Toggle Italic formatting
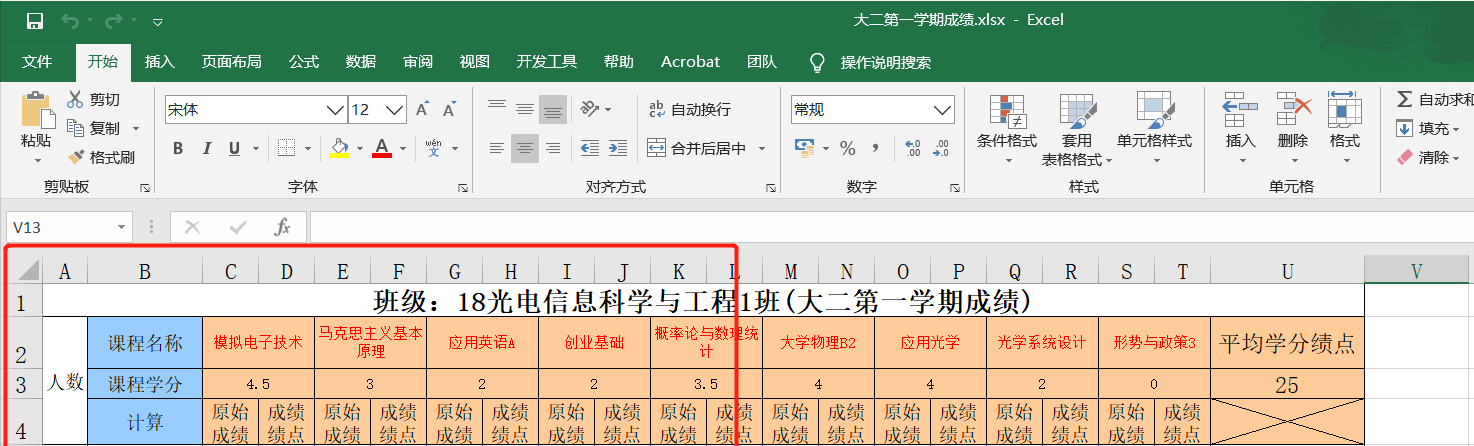The image size is (1474, 446). (x=206, y=148)
